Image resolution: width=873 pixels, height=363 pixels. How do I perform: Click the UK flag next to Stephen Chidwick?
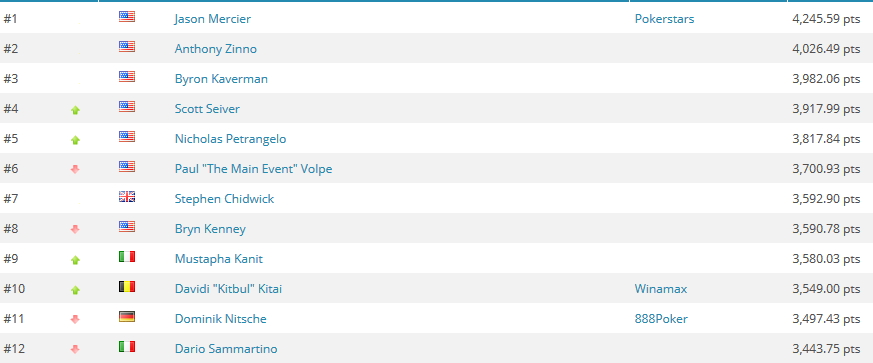(127, 197)
